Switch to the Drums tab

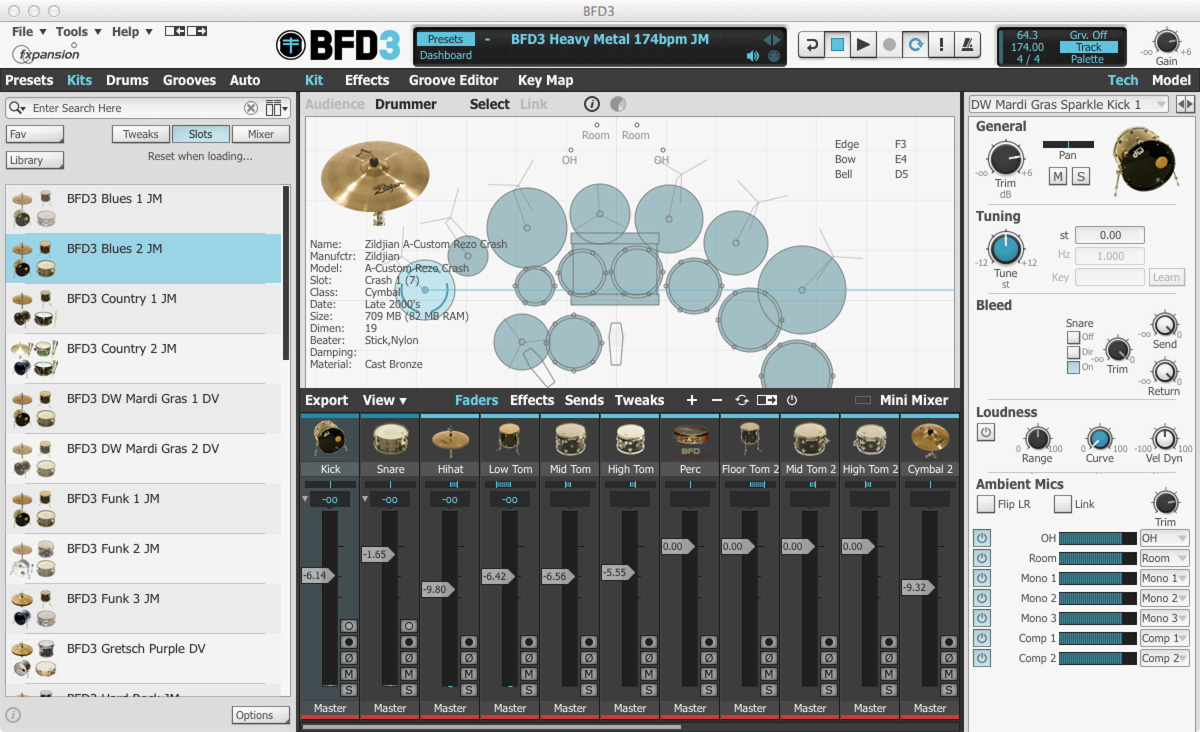tap(127, 80)
